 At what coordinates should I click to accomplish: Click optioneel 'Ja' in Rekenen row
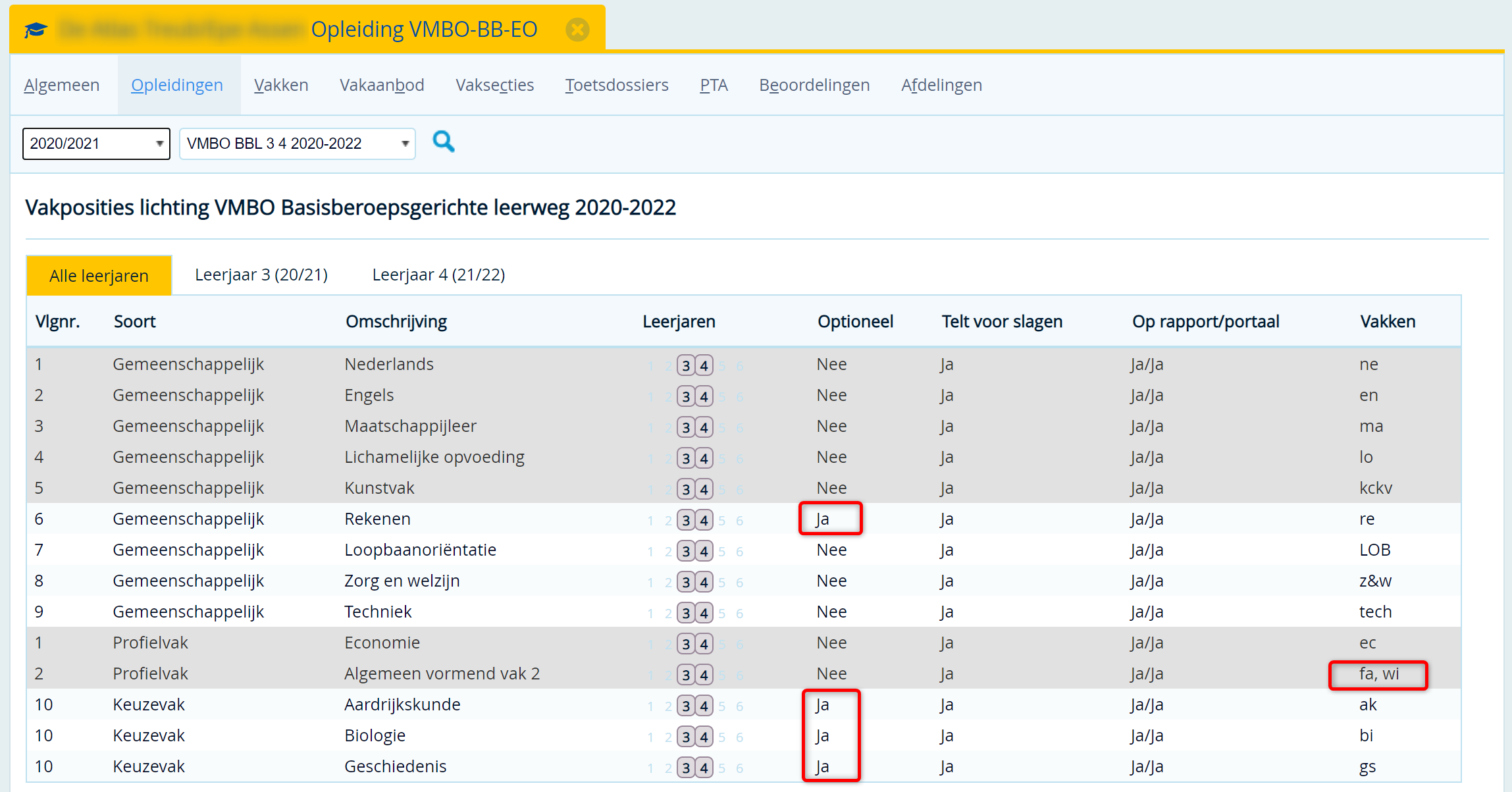tap(823, 519)
